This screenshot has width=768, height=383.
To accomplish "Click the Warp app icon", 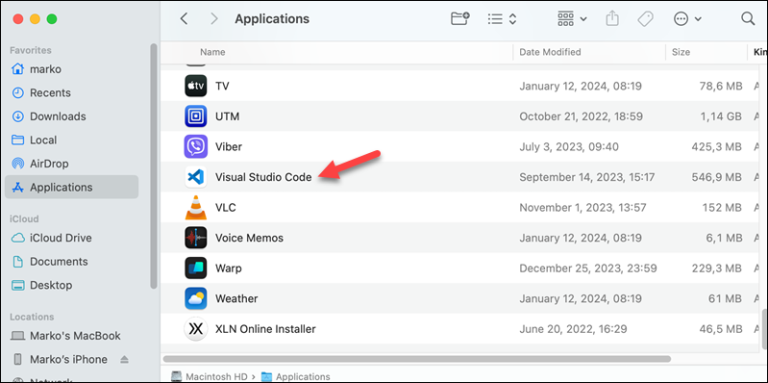I will click(x=196, y=268).
